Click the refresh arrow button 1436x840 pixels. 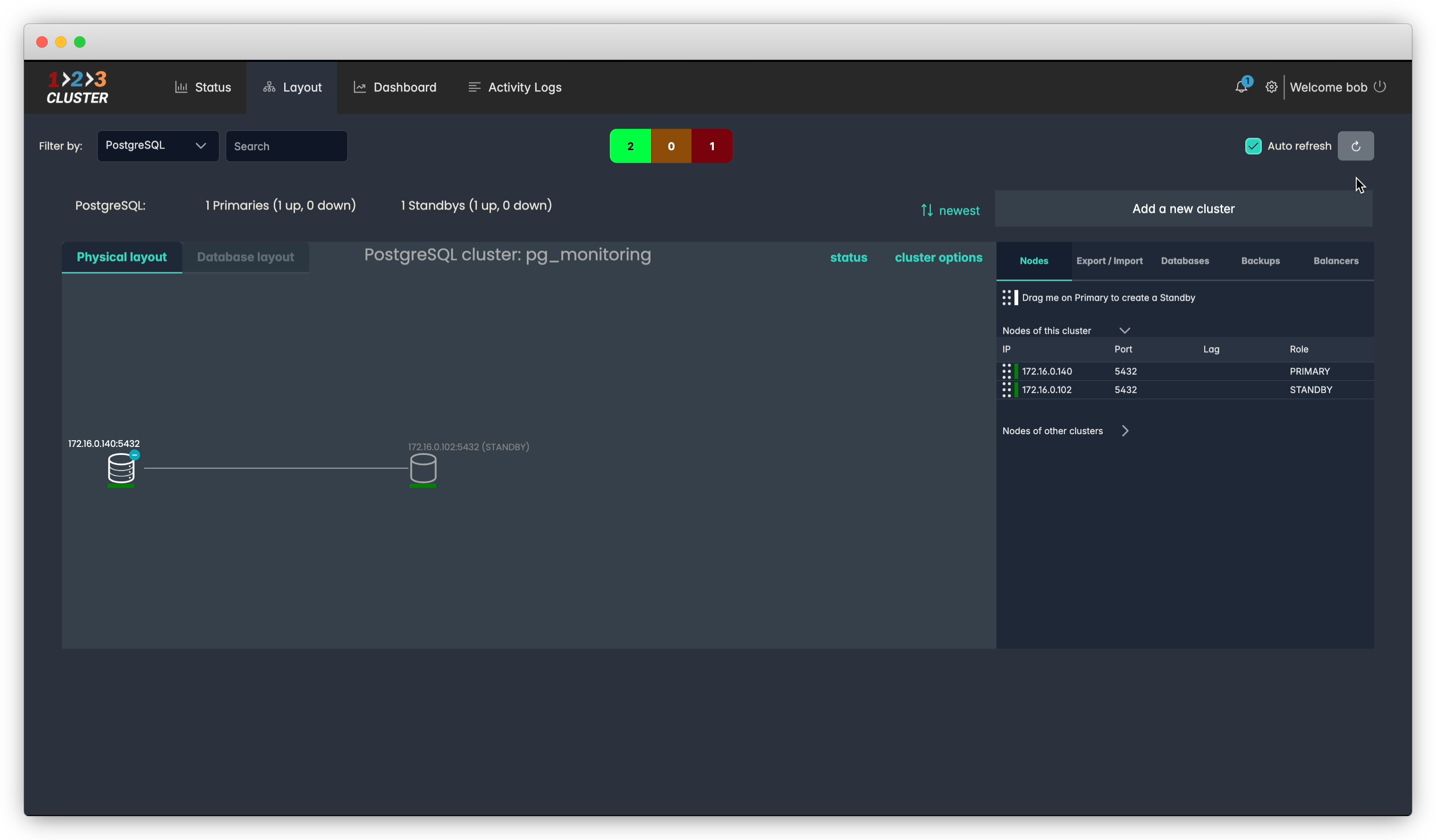pyautogui.click(x=1356, y=146)
